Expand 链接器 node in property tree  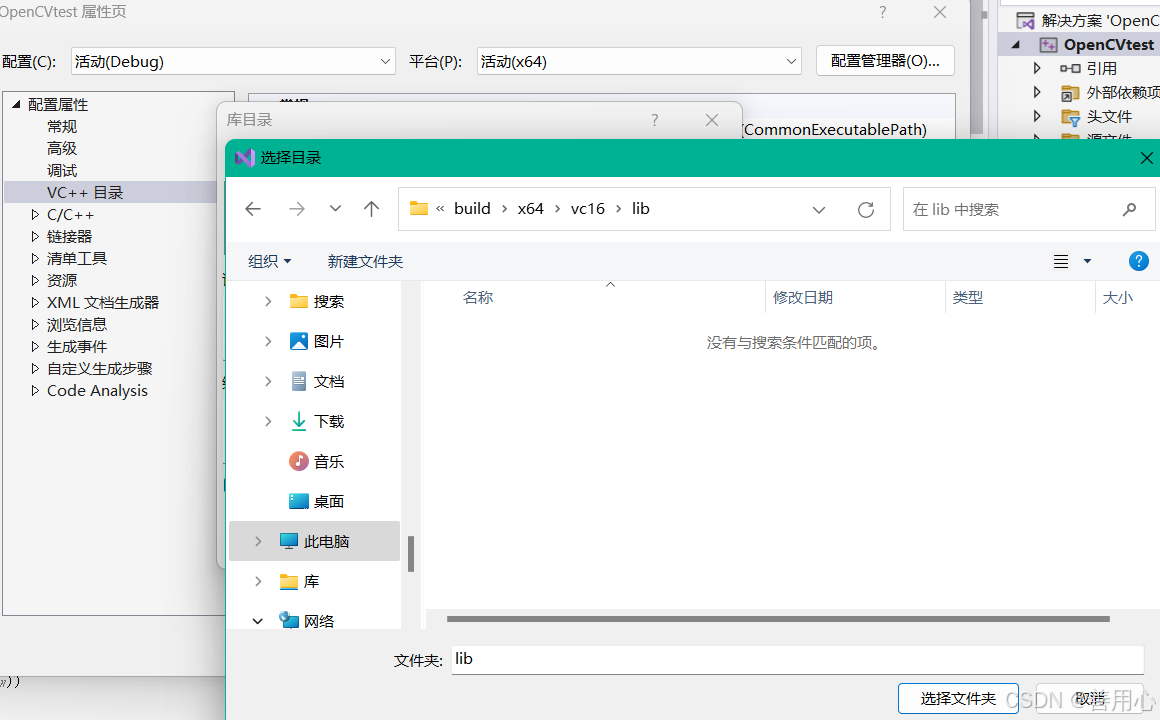pos(34,236)
